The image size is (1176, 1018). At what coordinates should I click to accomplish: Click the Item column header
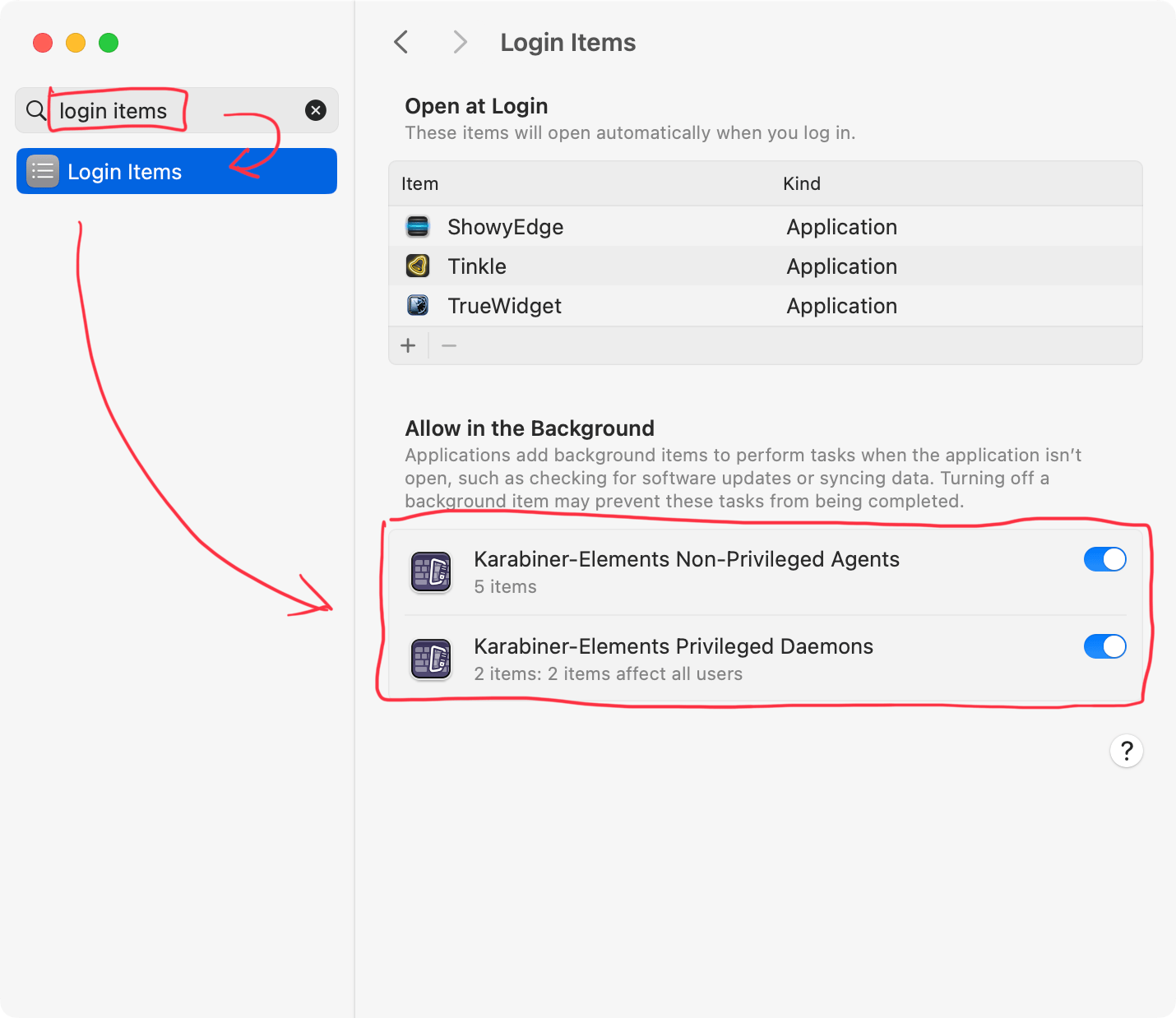pyautogui.click(x=420, y=183)
